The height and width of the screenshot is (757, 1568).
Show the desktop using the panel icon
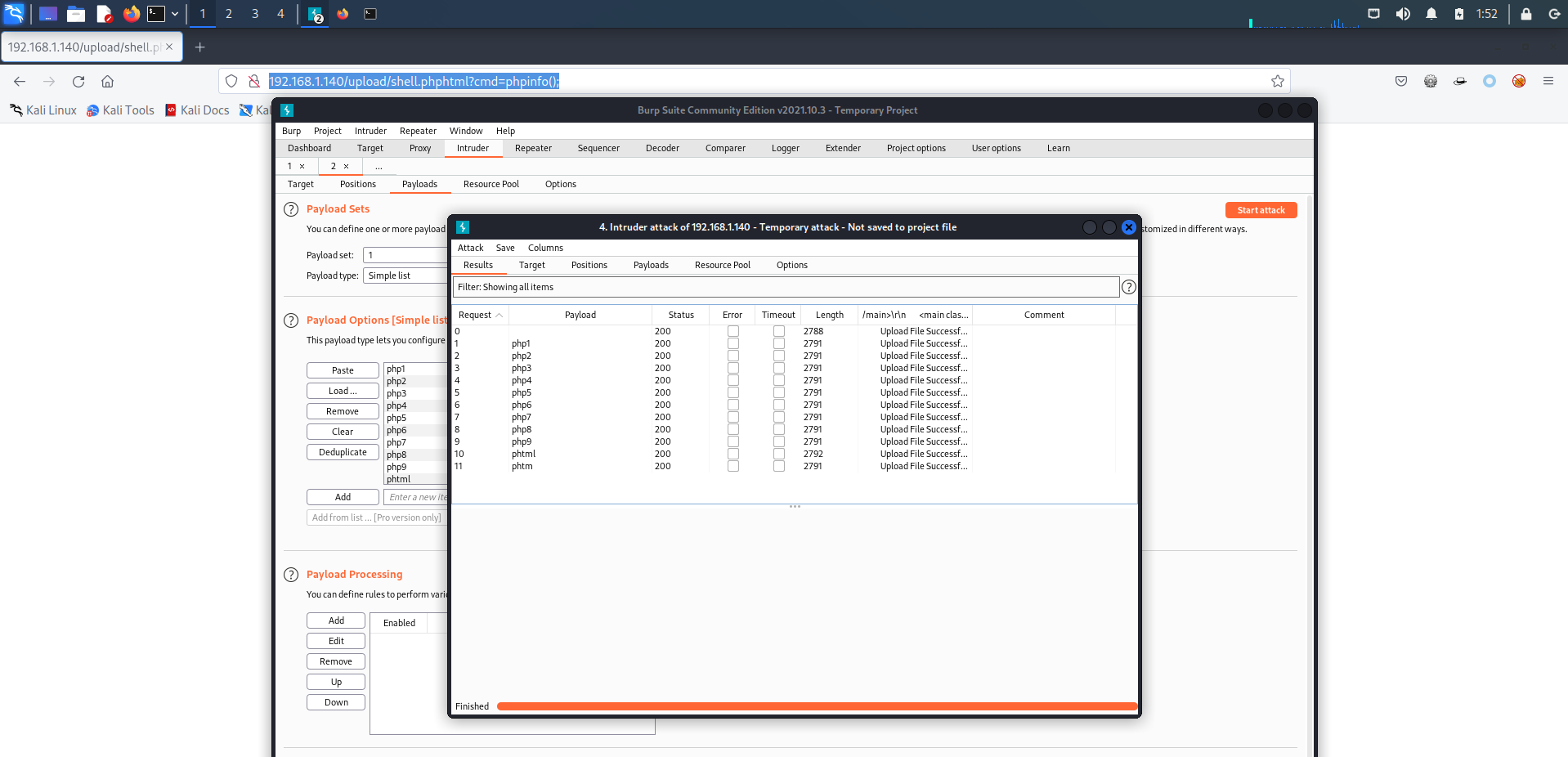tap(48, 14)
